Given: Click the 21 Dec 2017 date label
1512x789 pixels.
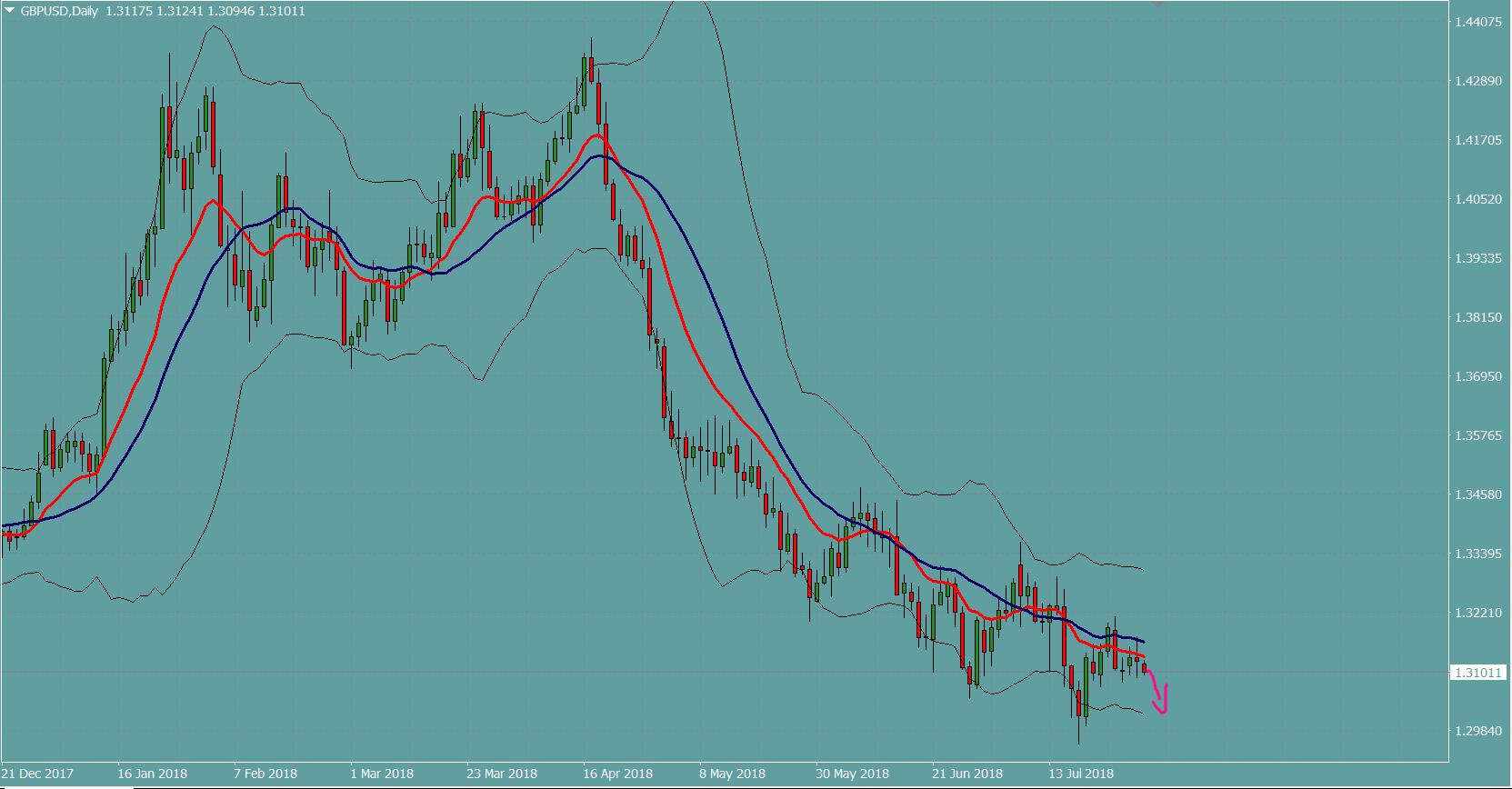Looking at the screenshot, I should [x=37, y=774].
